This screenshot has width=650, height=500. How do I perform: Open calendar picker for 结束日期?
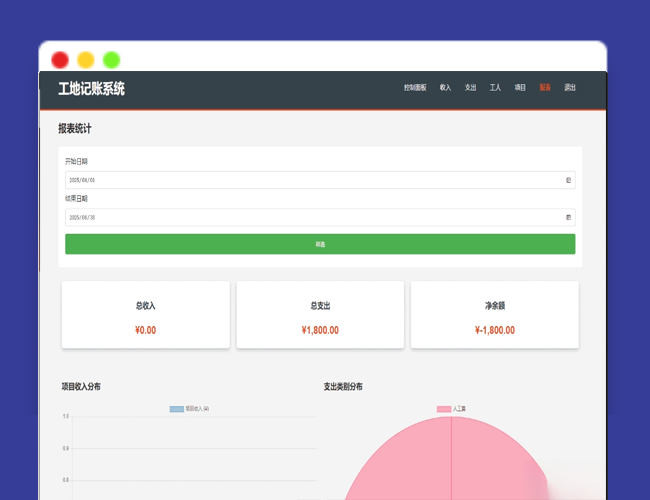coord(568,217)
